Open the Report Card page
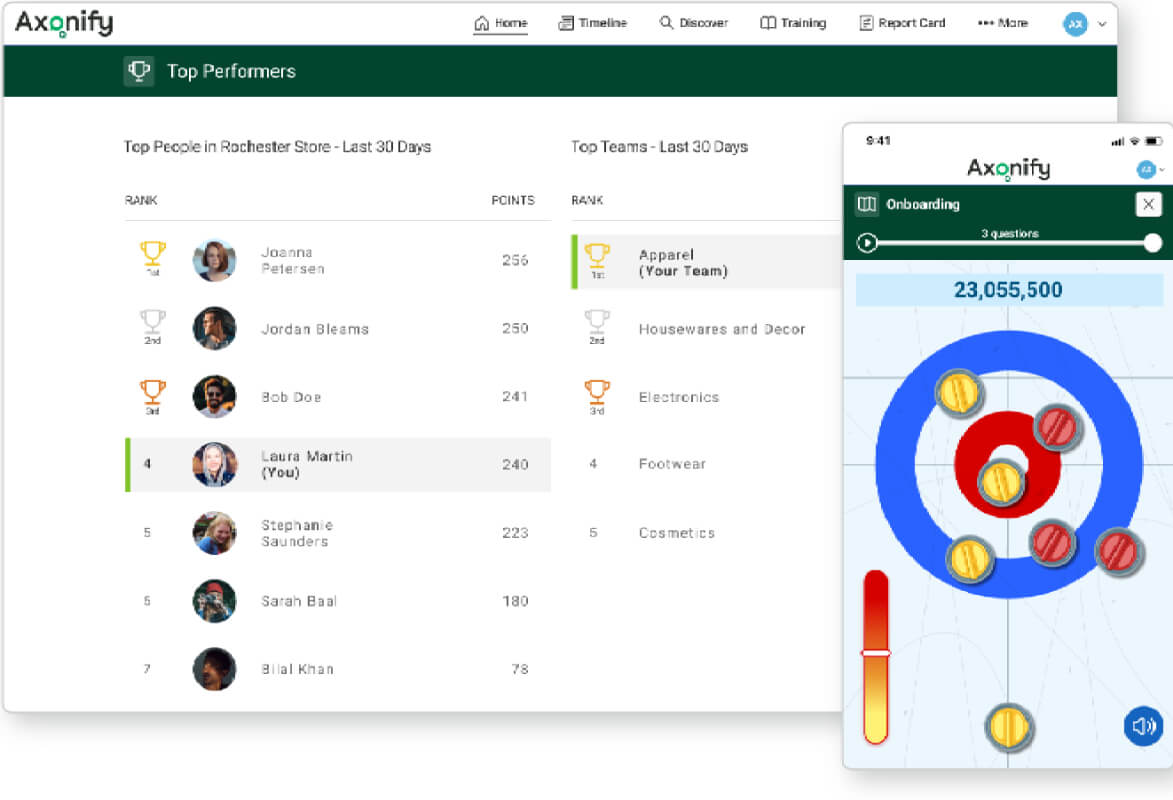 point(902,23)
